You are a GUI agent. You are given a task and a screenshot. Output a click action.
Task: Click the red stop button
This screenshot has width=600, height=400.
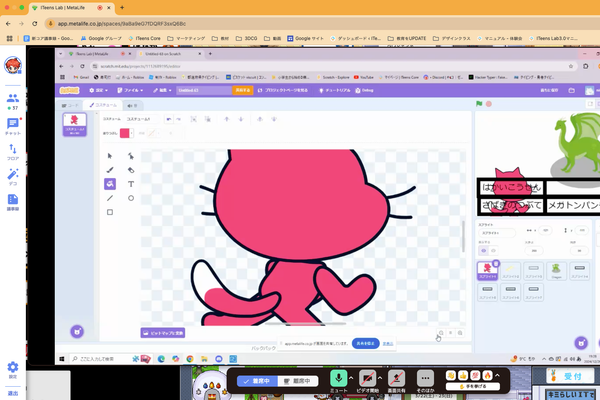tap(489, 104)
